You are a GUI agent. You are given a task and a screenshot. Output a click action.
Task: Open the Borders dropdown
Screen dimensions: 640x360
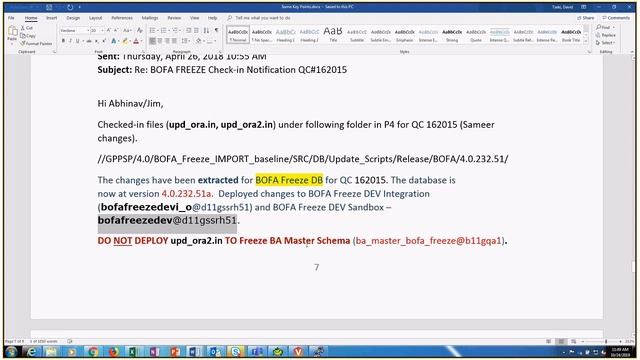click(x=211, y=41)
